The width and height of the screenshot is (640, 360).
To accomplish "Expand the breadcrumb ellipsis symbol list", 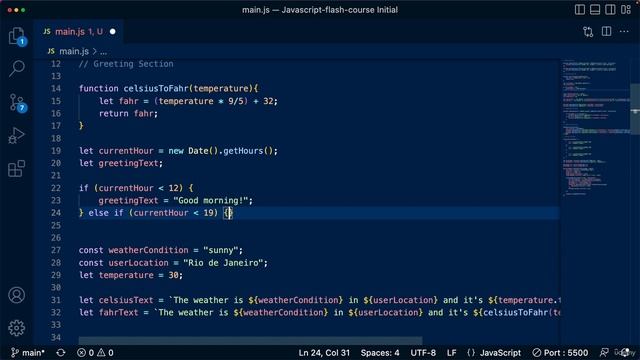I will [104, 51].
